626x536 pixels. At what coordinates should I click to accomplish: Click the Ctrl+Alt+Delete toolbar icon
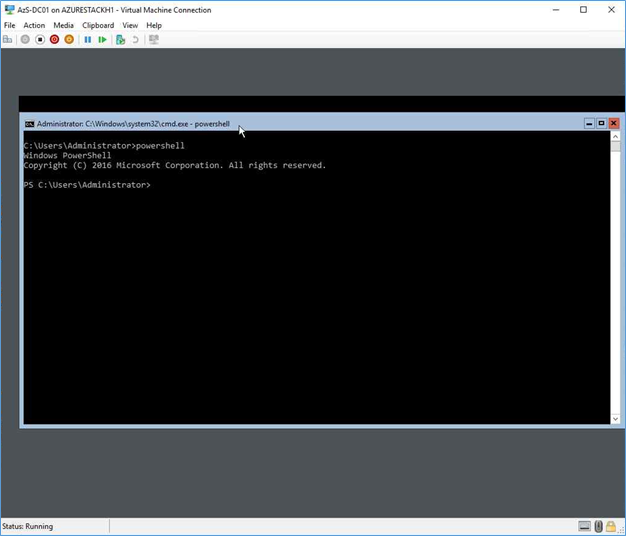[x=8, y=40]
